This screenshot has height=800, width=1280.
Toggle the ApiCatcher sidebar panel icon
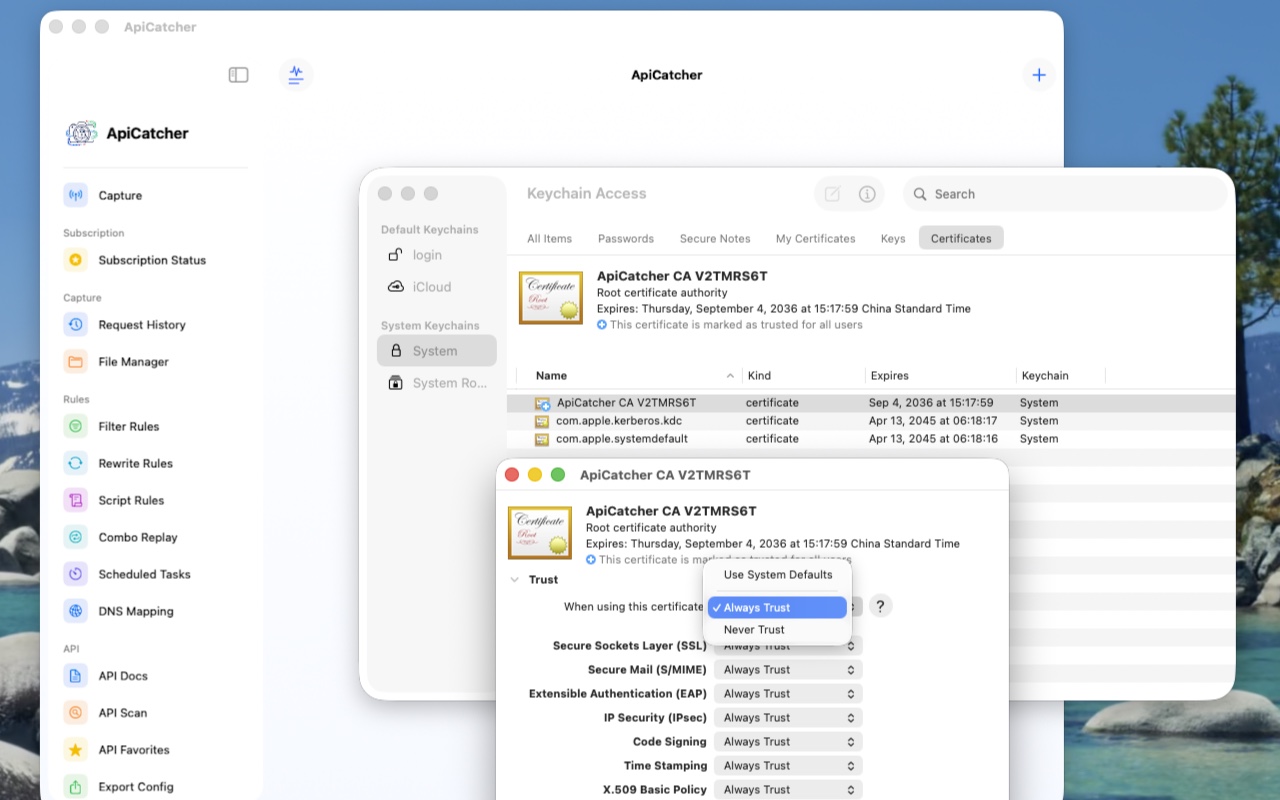[x=238, y=75]
